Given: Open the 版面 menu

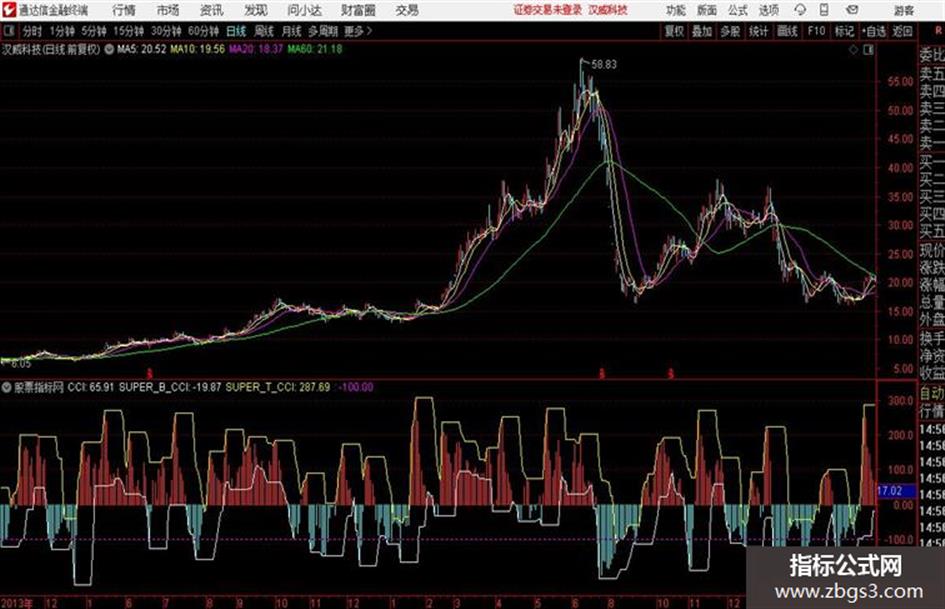Looking at the screenshot, I should (706, 10).
